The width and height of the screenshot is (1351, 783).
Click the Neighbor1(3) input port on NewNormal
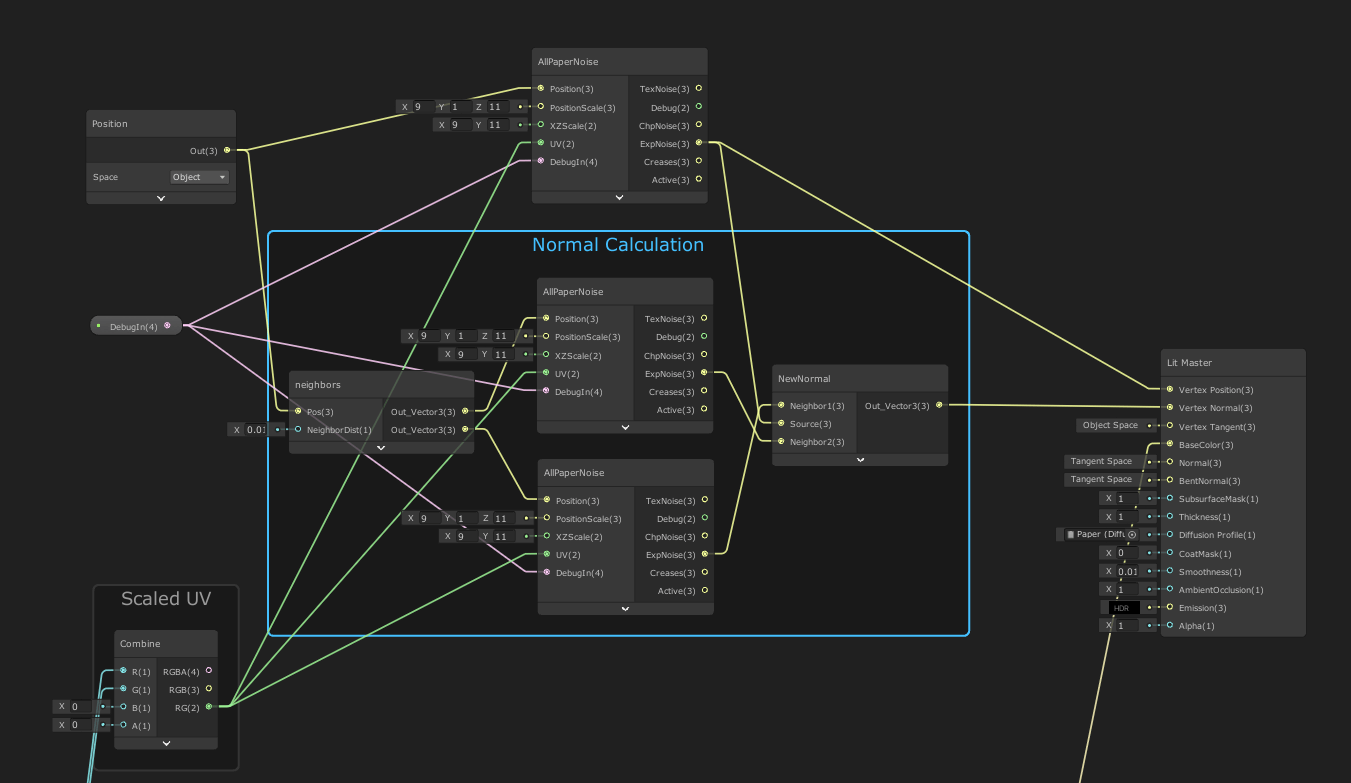click(780, 406)
